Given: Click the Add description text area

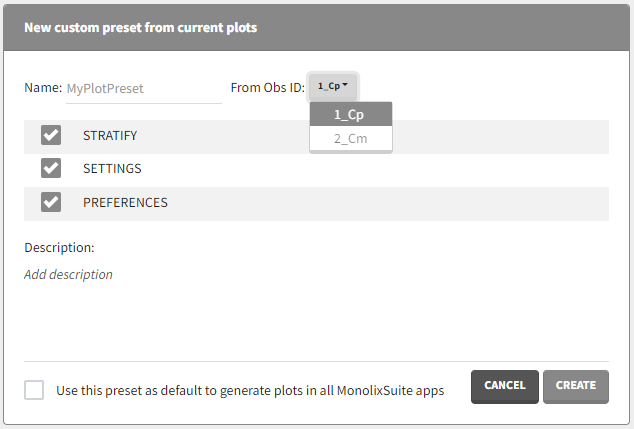Looking at the screenshot, I should pos(69,274).
